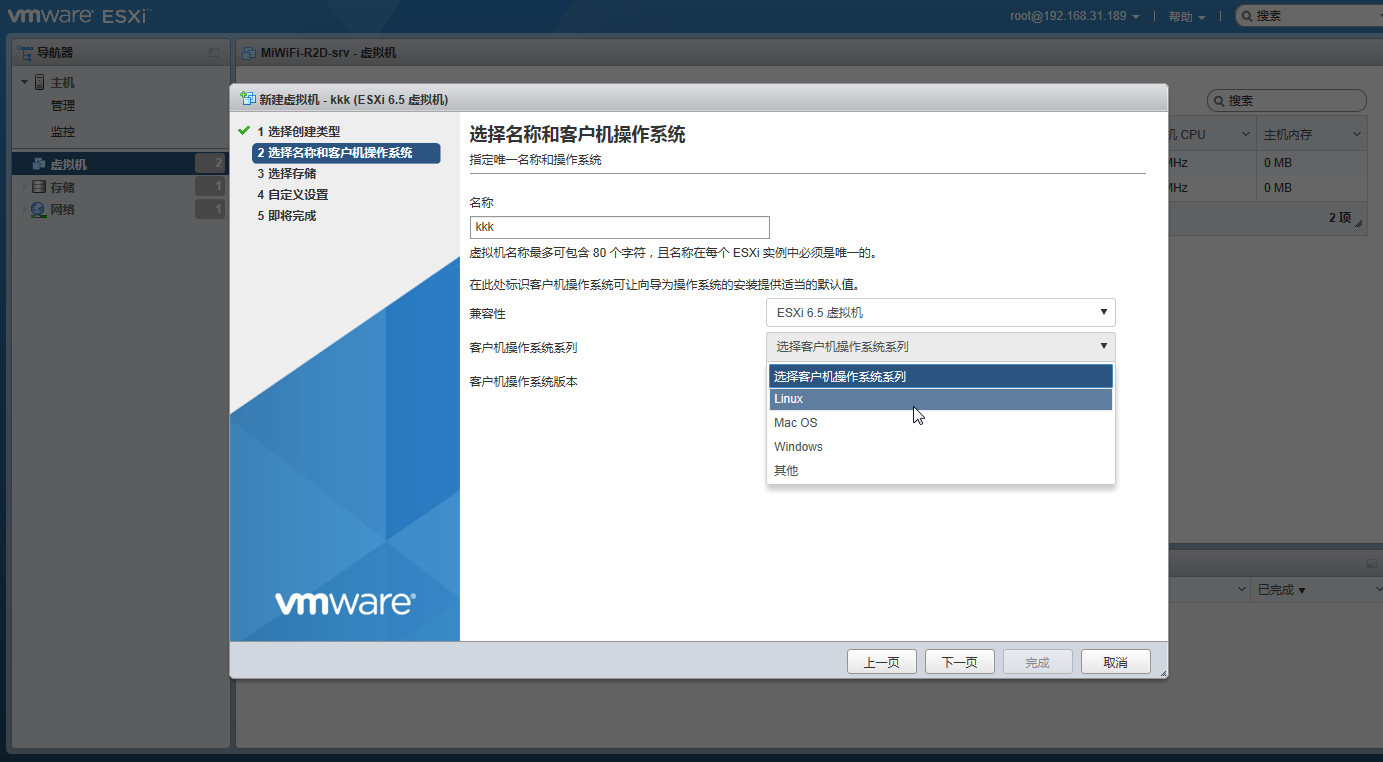1383x762 pixels.
Task: Click the dialog resize grip at bottom-right corner
Action: (x=1161, y=673)
